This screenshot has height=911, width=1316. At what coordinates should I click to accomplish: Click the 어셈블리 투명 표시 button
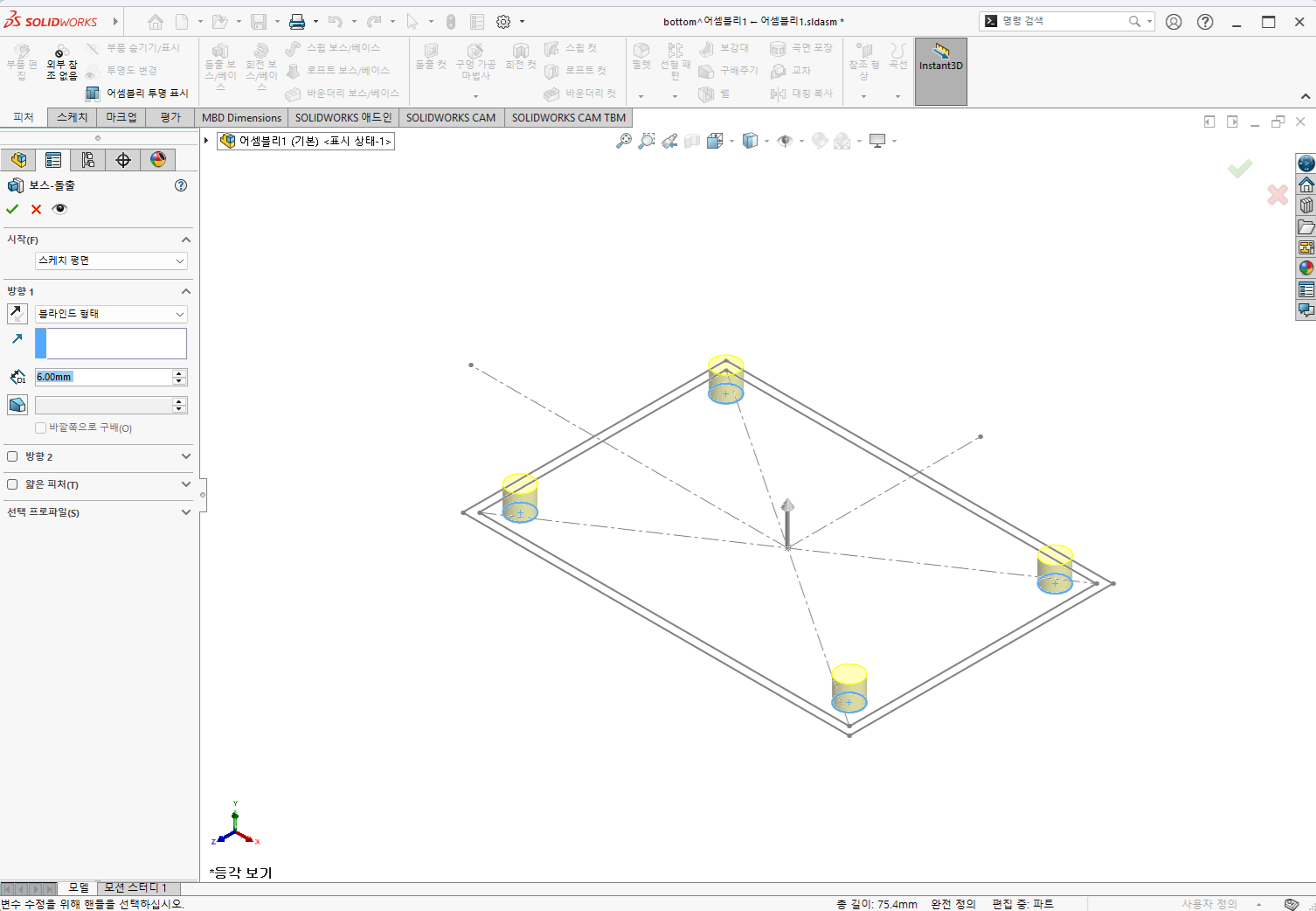point(137,93)
